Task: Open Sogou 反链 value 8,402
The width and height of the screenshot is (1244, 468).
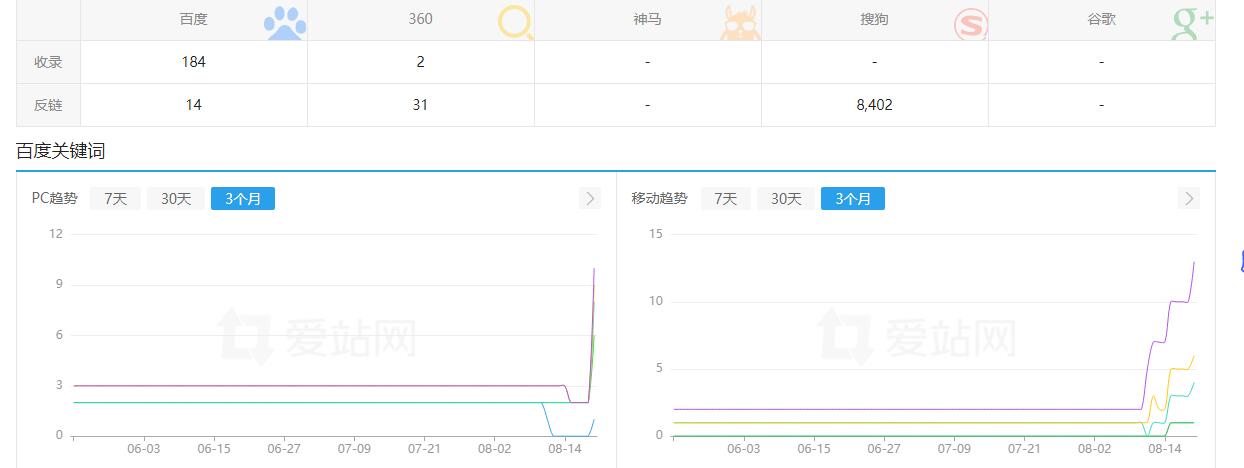Action: point(875,105)
